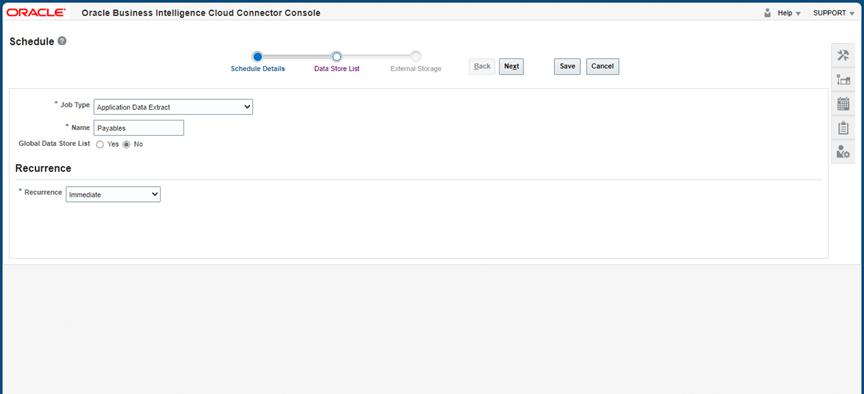This screenshot has width=864, height=394.
Task: Go to the Schedule Details step
Action: pyautogui.click(x=258, y=69)
